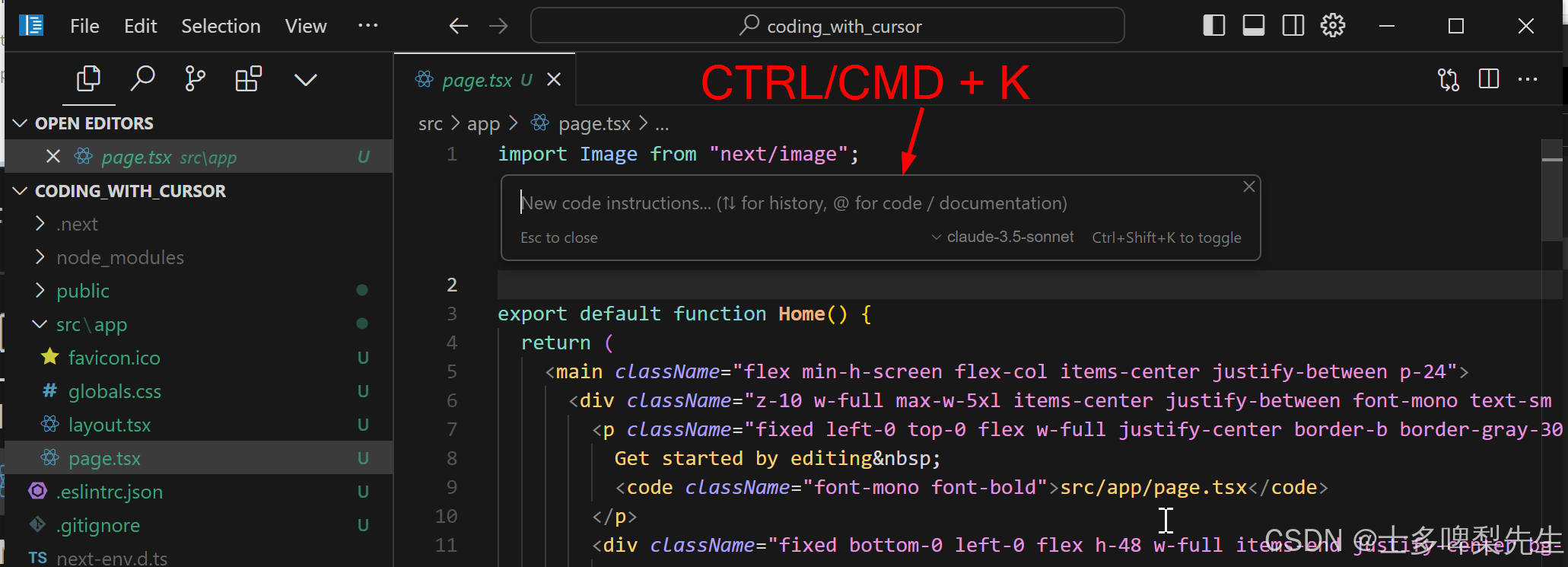The image size is (1568, 567).
Task: Open settings gear in title bar
Action: coord(1333,26)
